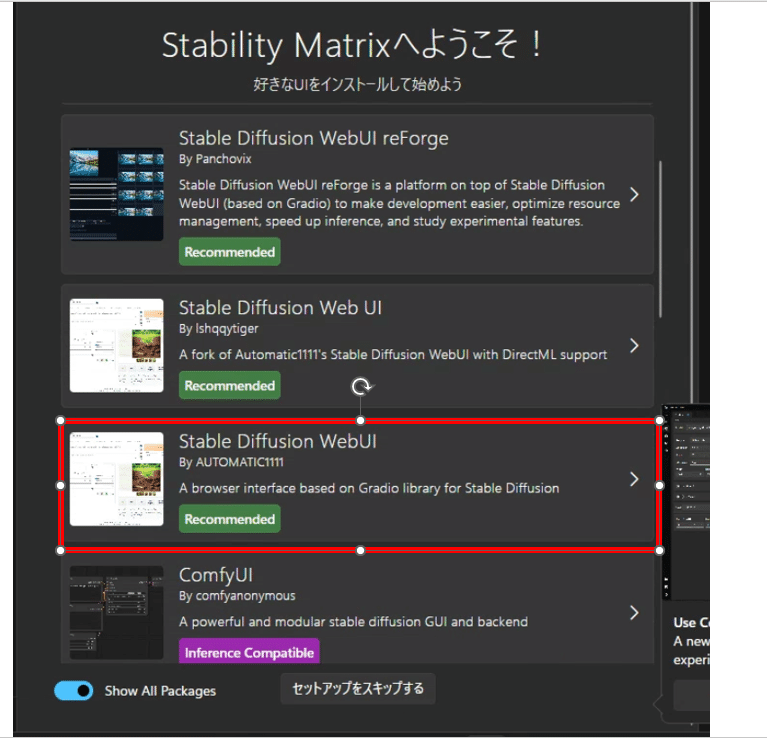
Task: Select the reForge package preview thumbnail
Action: [x=116, y=194]
